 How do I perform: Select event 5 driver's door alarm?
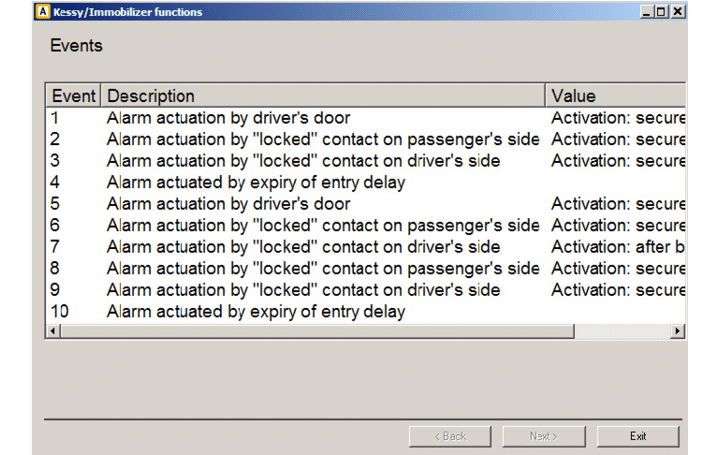tap(228, 204)
